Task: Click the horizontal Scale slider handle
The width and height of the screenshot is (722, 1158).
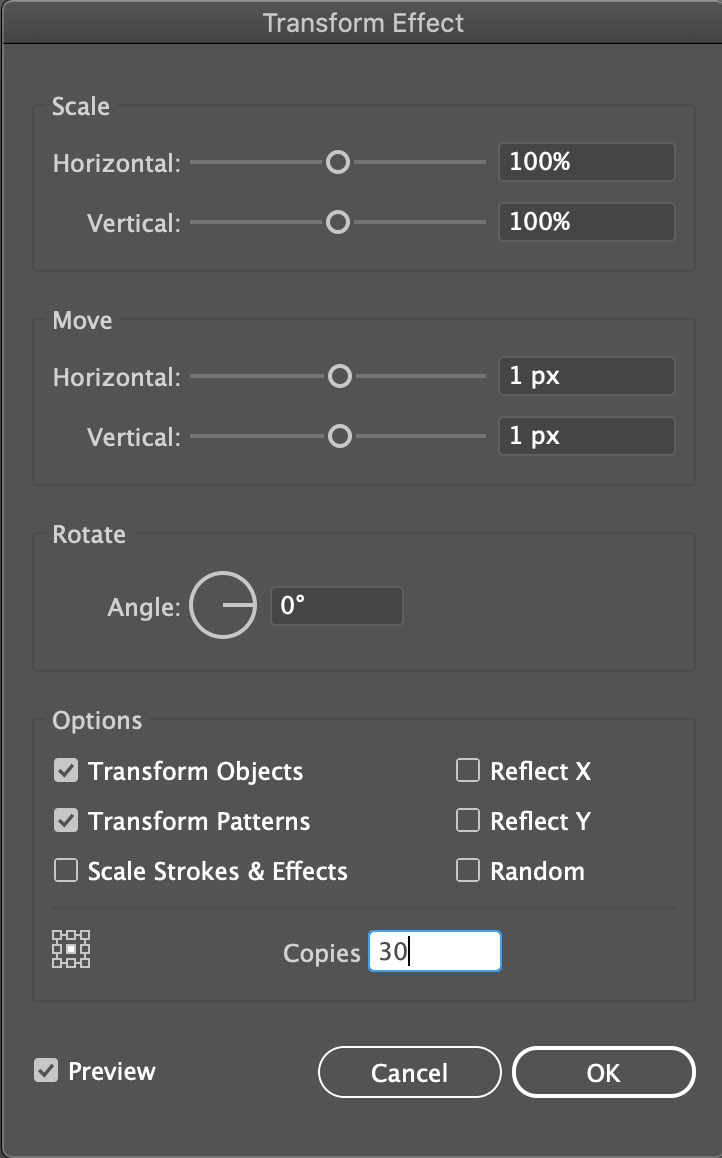Action: pos(339,161)
